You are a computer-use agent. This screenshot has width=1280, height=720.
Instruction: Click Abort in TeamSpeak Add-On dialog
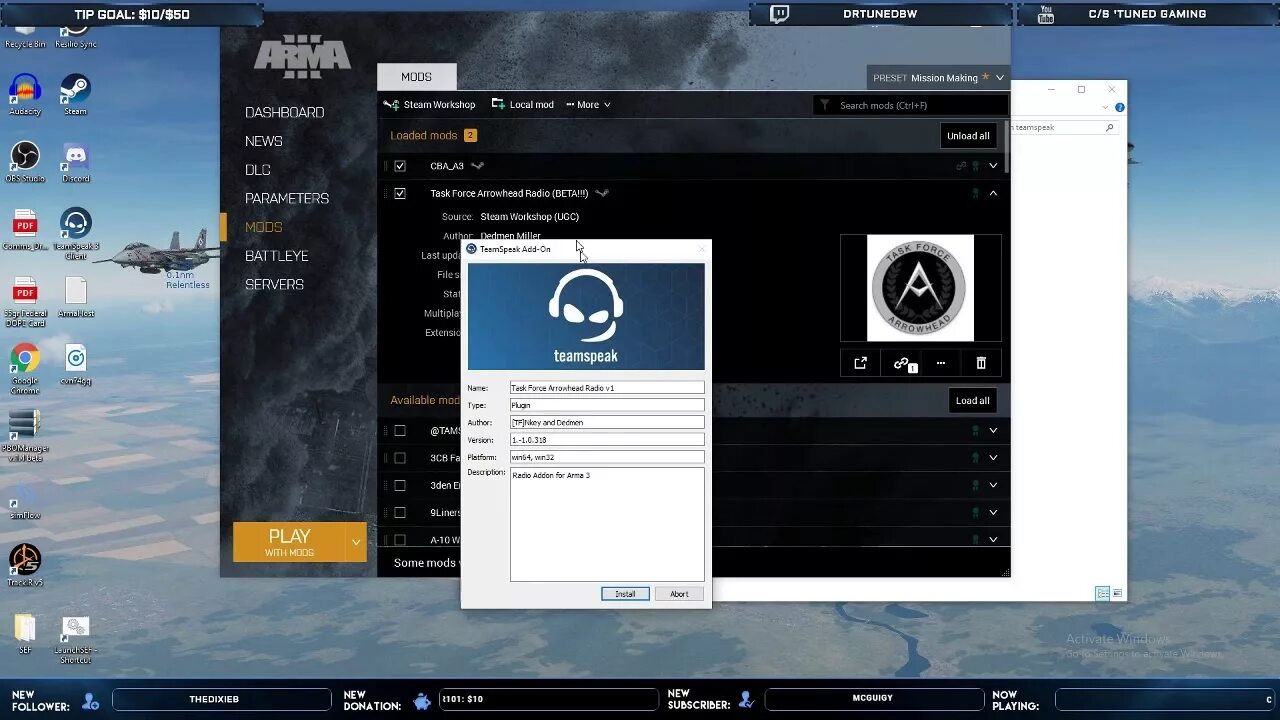[679, 594]
